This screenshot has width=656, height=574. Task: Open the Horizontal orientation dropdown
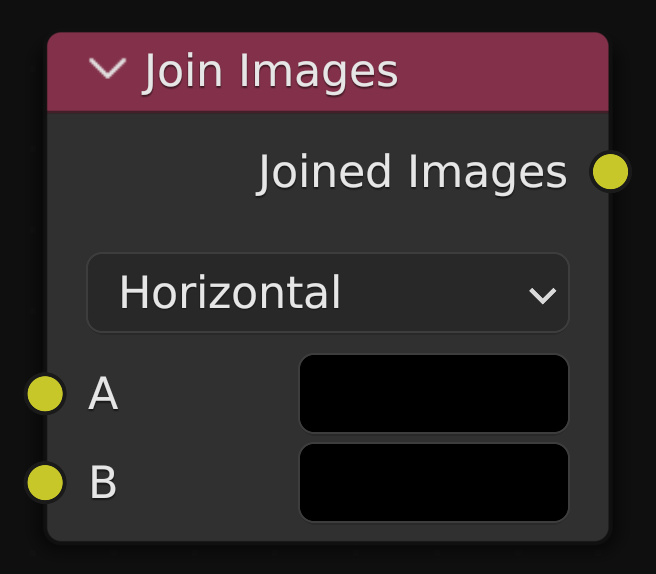(x=327, y=293)
